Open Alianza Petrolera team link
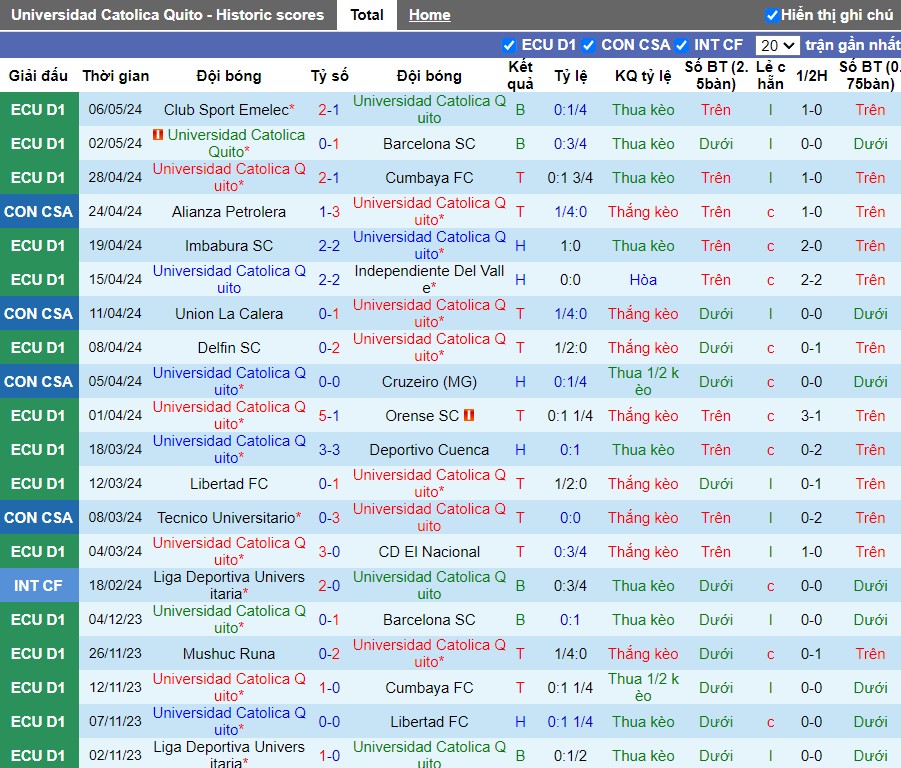 tap(229, 211)
